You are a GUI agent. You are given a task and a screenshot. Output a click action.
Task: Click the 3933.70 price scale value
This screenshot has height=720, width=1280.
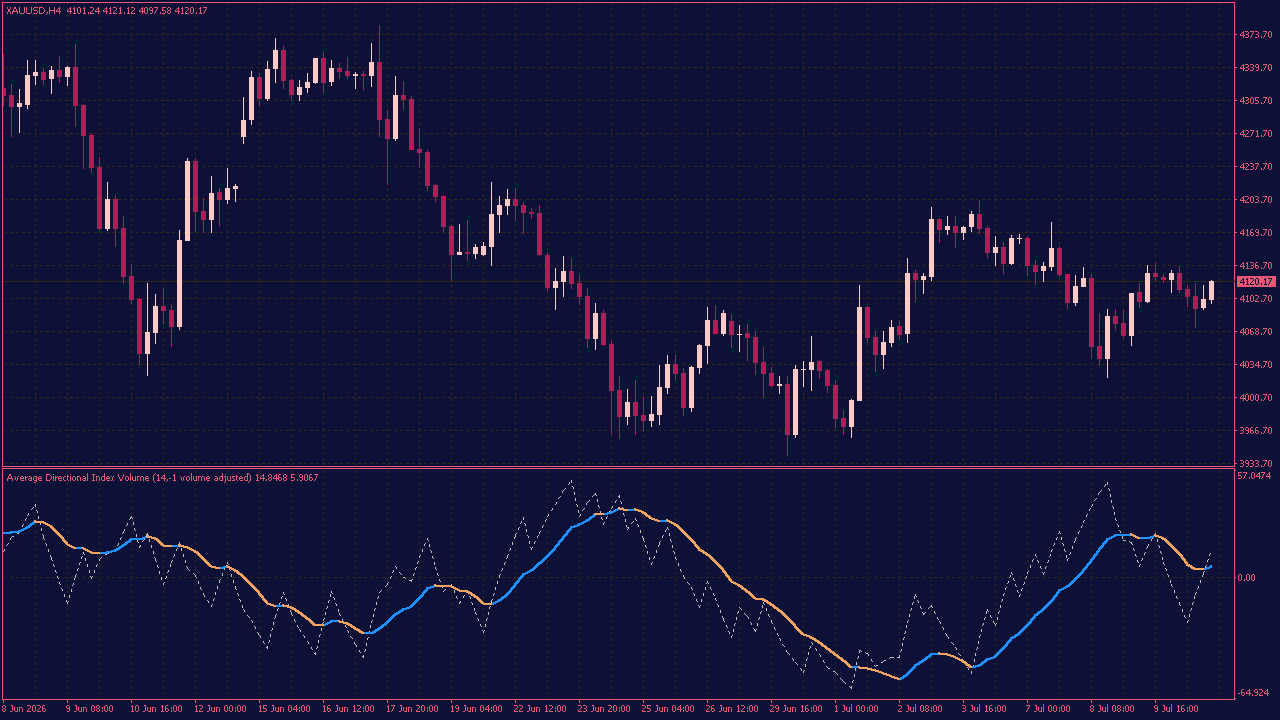1254,464
